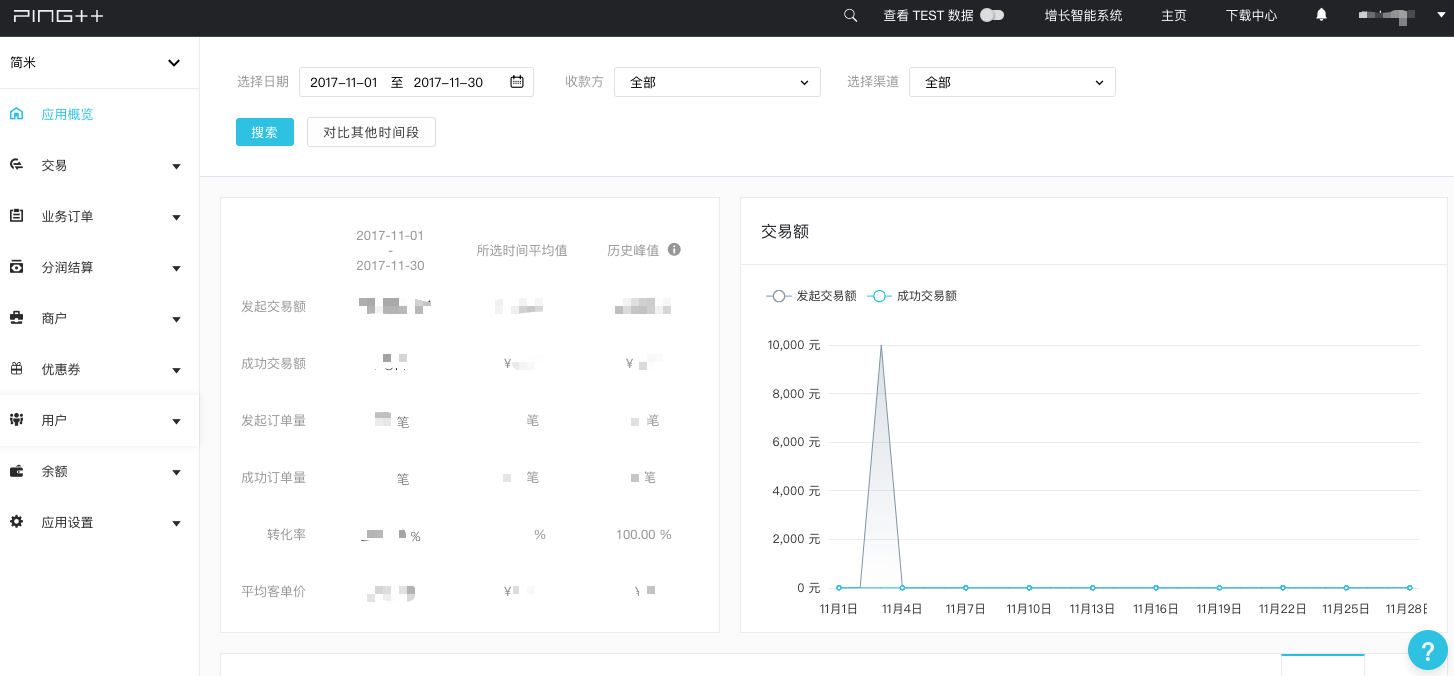Click the 发起交易额 legend marker
The height and width of the screenshot is (676, 1454).
779,296
